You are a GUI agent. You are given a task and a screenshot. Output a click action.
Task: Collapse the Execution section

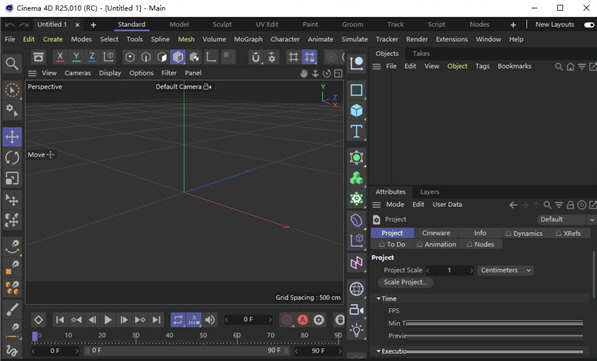click(x=378, y=351)
